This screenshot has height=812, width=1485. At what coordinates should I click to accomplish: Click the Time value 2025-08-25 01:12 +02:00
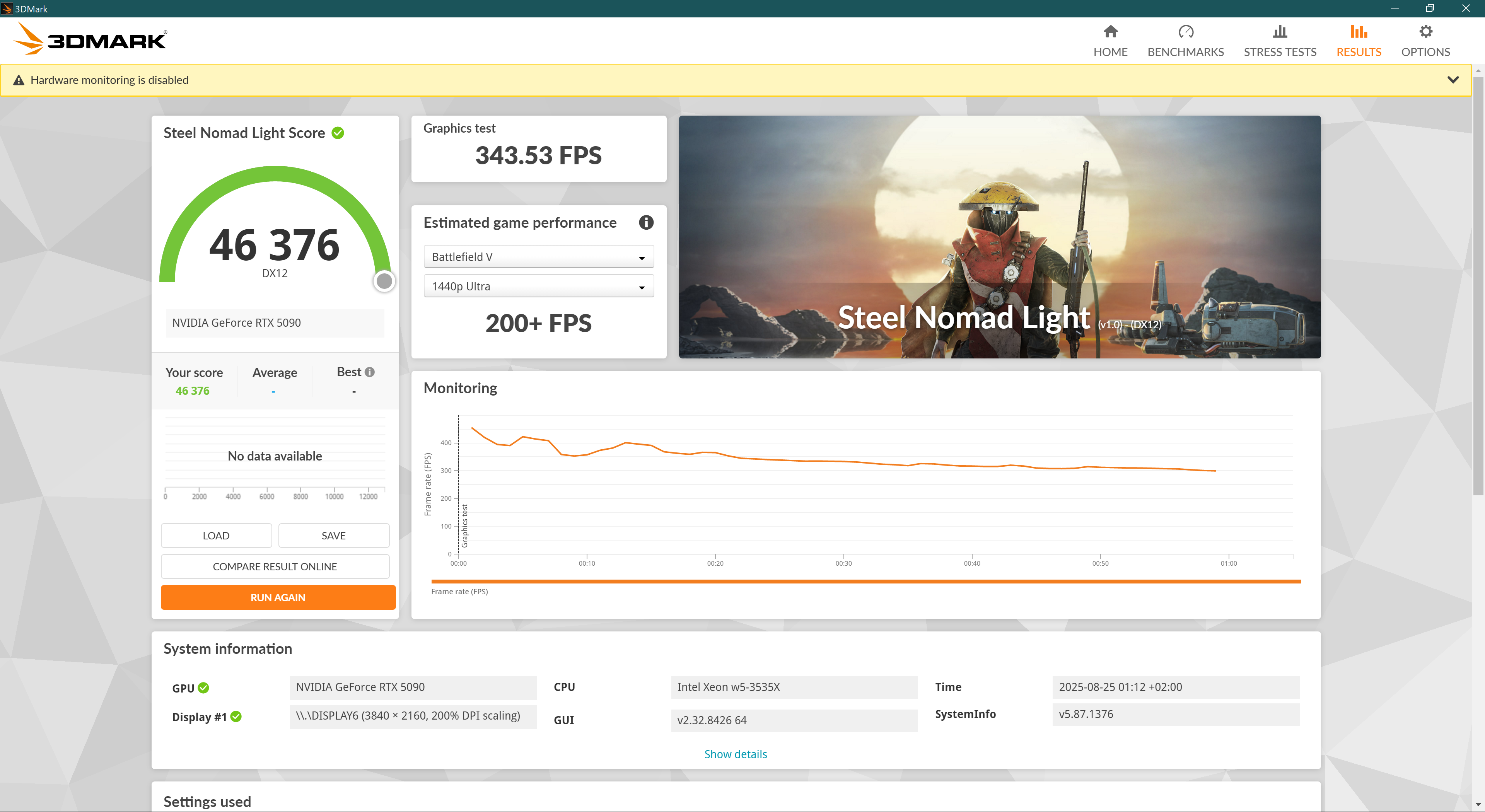1176,687
